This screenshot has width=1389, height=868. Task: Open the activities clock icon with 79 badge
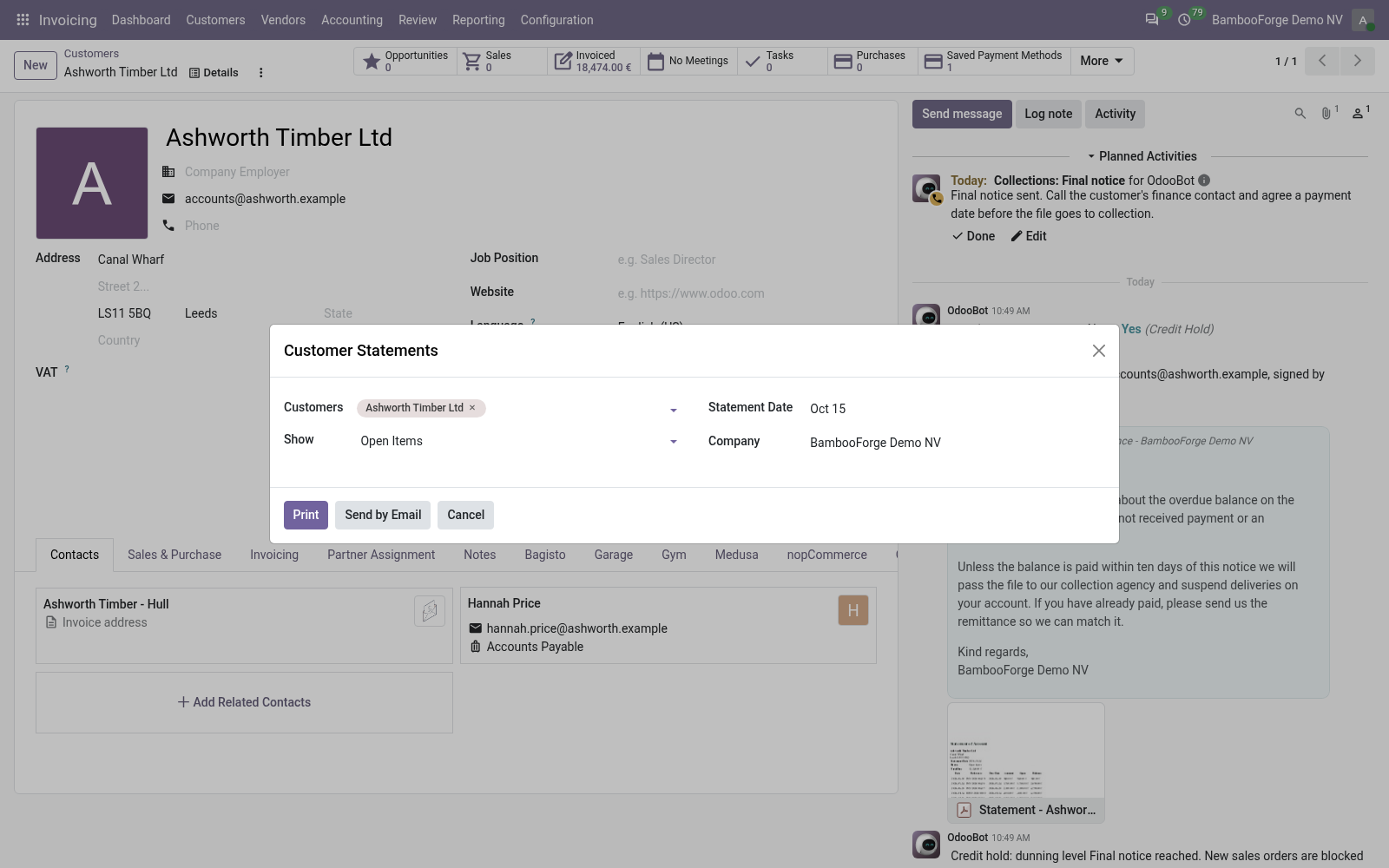click(1184, 20)
